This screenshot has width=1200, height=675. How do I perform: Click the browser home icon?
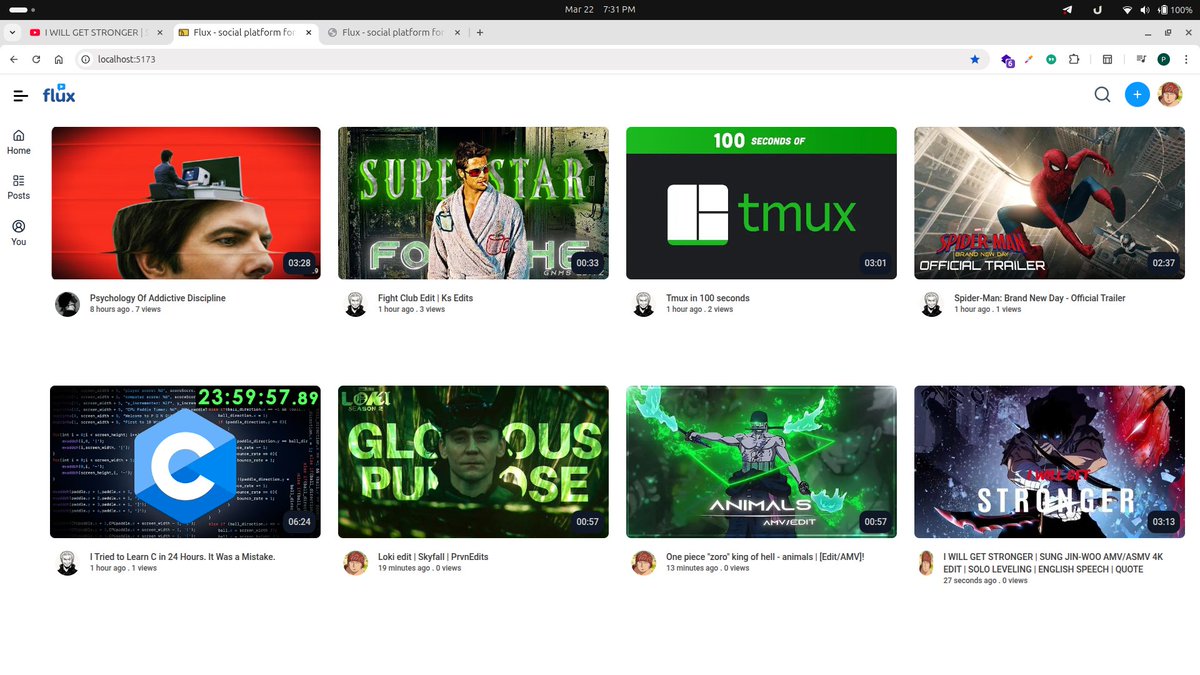click(x=59, y=59)
